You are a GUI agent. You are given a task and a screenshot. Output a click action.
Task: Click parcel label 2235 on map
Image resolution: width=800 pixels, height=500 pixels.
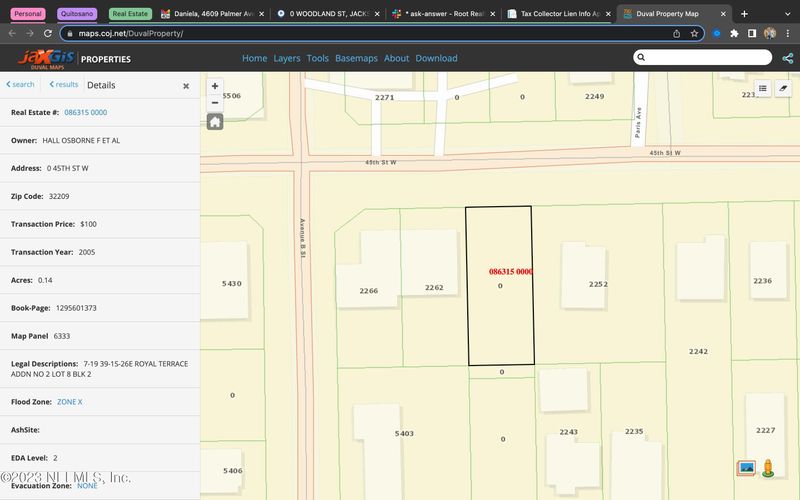(634, 432)
